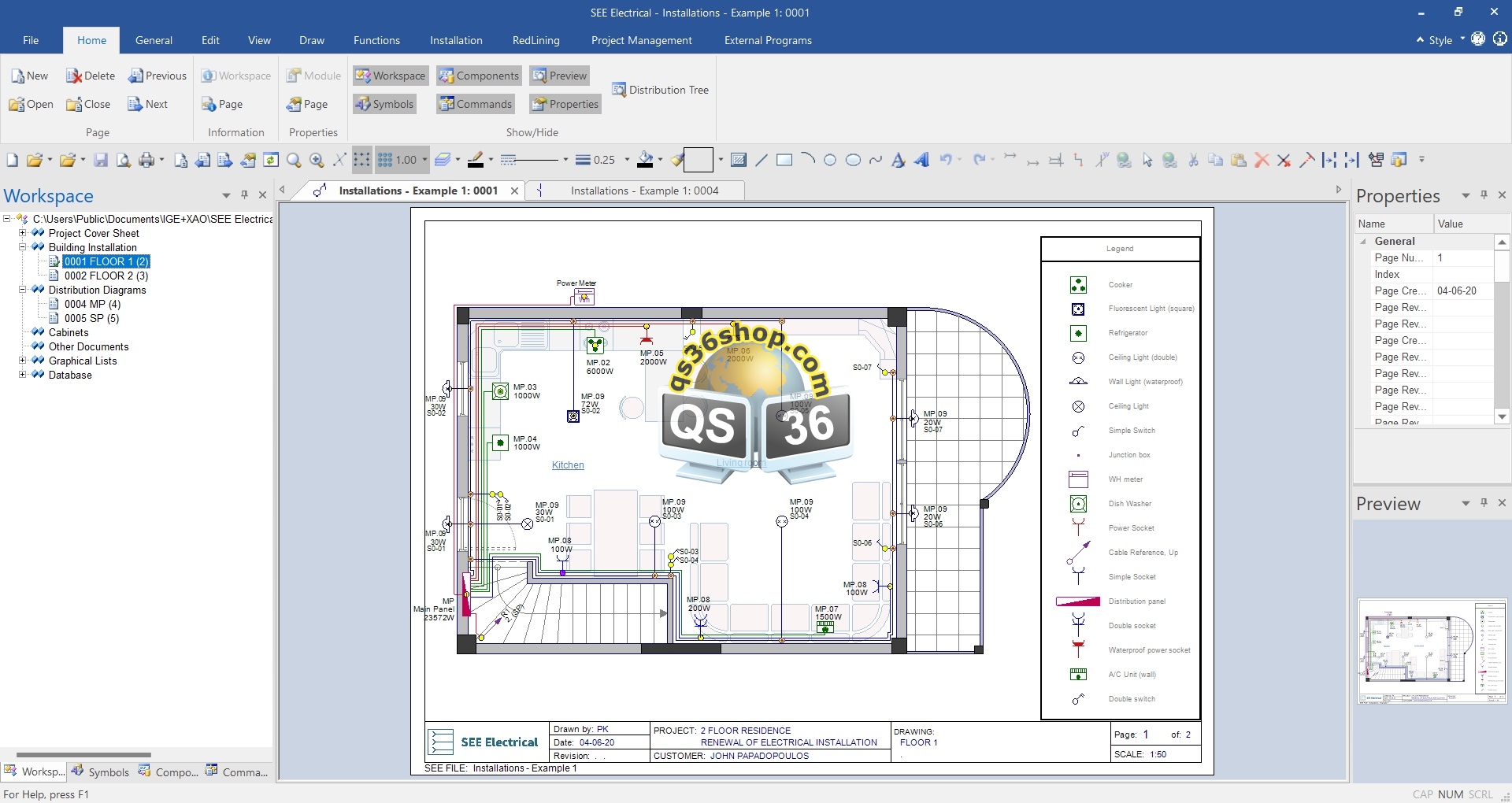The image size is (1512, 803).
Task: Expand the Project Cover Sheet node
Action: pyautogui.click(x=23, y=233)
